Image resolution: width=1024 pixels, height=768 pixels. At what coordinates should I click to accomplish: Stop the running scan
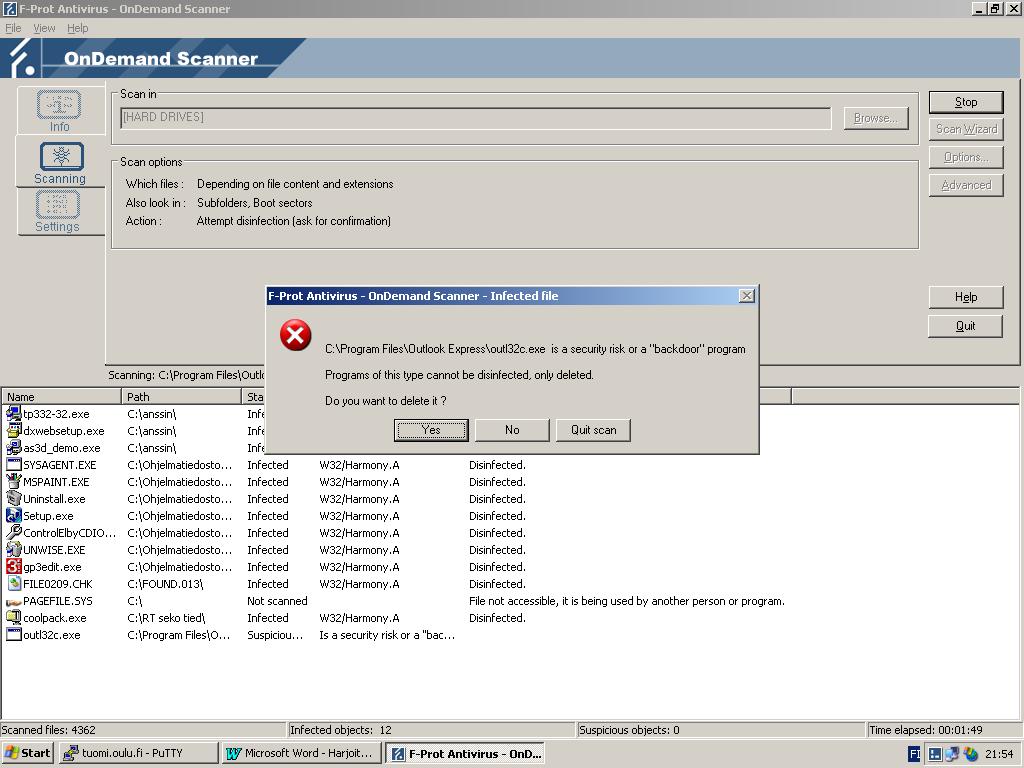click(966, 102)
